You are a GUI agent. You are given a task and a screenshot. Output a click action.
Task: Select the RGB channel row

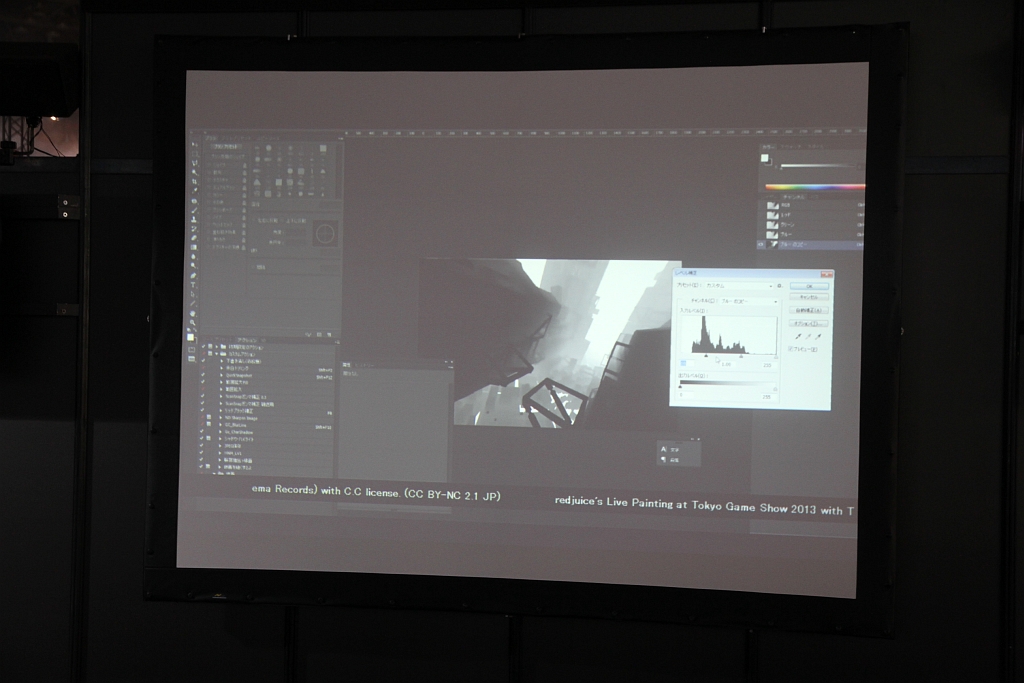click(813, 205)
